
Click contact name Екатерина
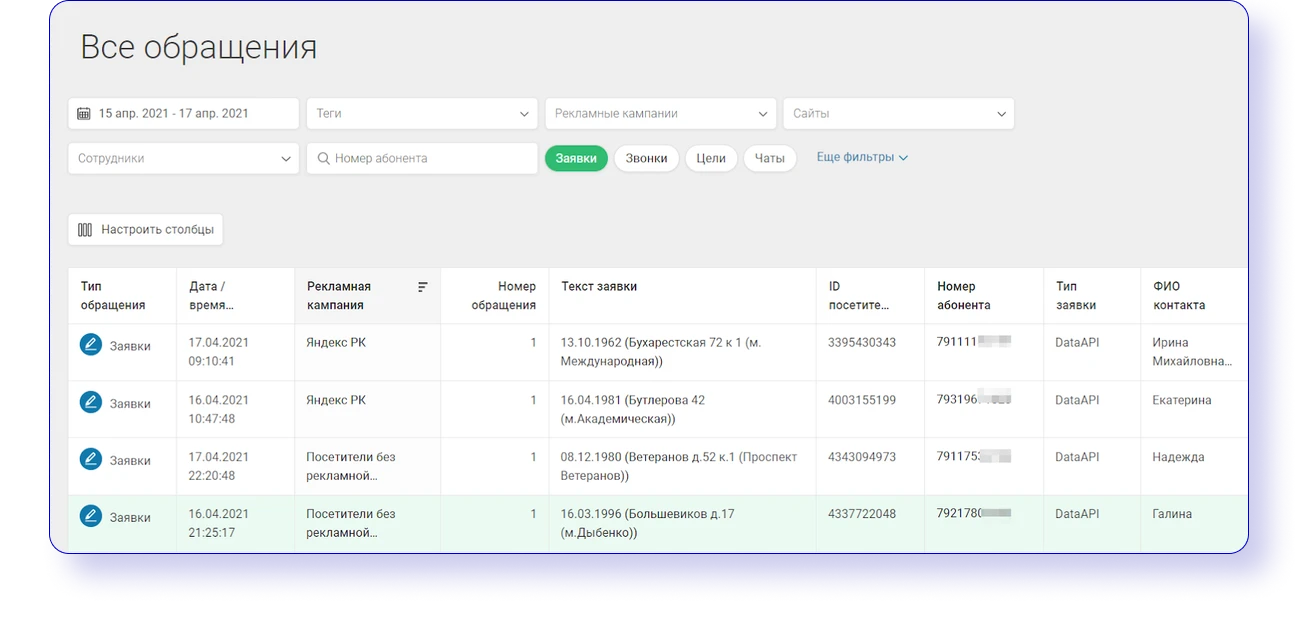point(1182,400)
